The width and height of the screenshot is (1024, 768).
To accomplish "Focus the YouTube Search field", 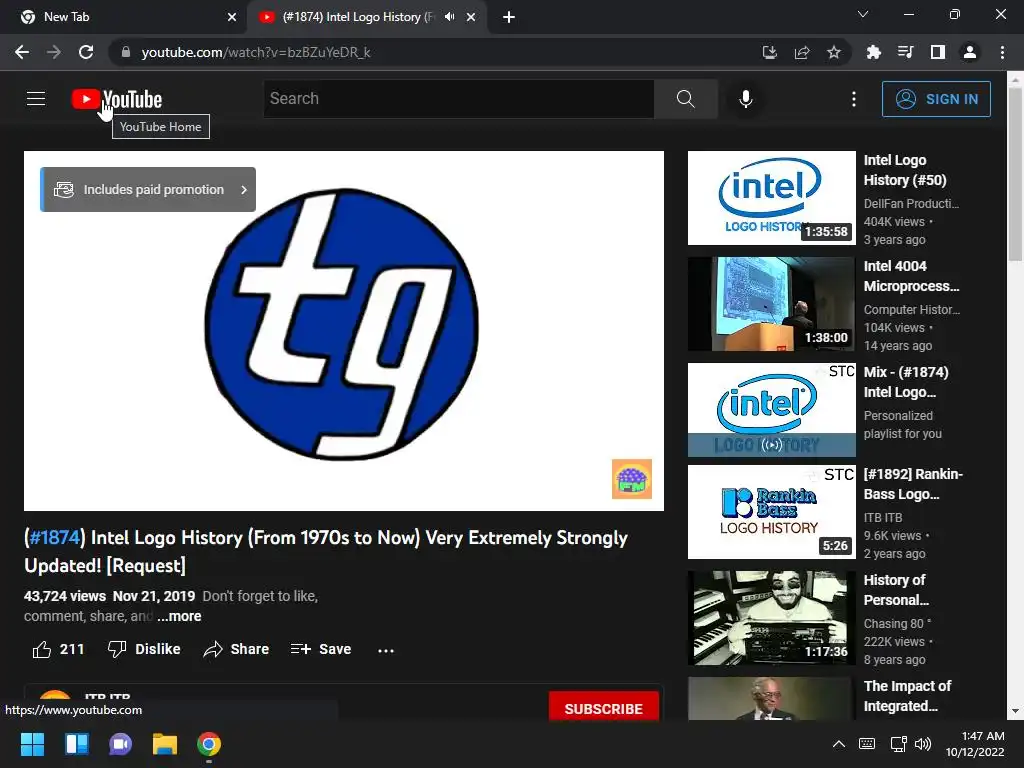I will coord(458,99).
